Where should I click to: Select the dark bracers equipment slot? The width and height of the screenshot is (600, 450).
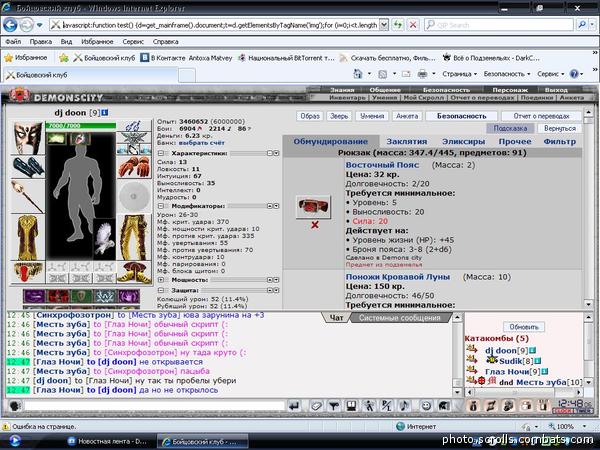coord(28,167)
